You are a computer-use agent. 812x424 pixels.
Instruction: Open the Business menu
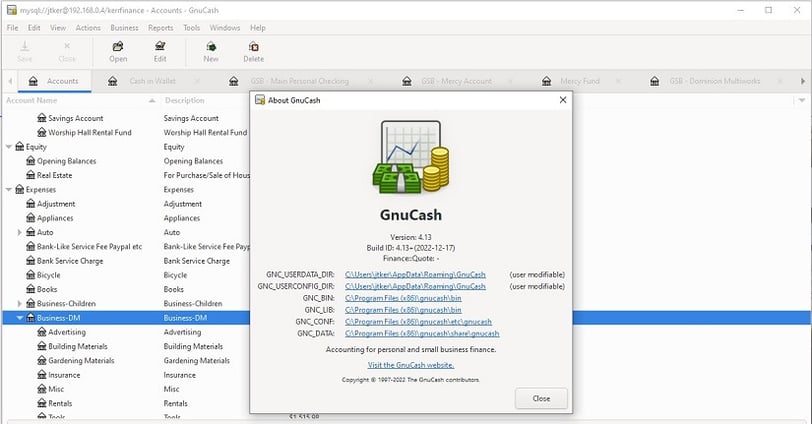point(124,27)
